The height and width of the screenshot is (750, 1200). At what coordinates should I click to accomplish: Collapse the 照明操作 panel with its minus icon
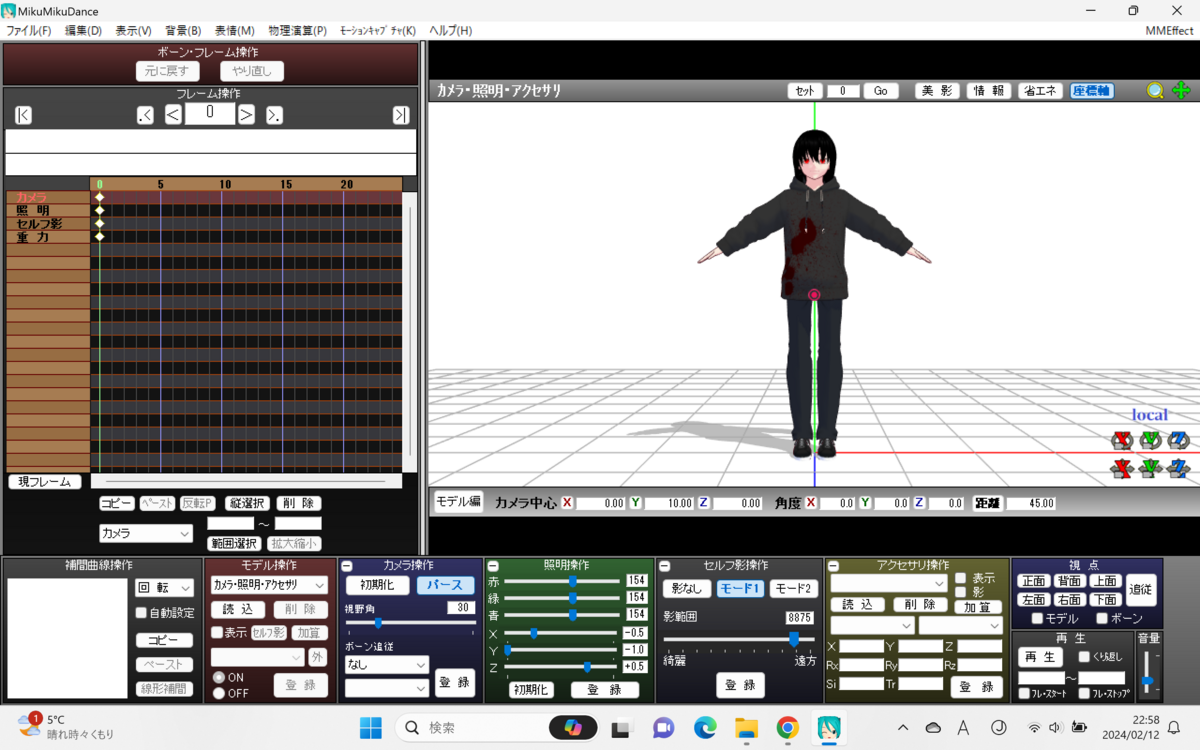click(x=493, y=566)
